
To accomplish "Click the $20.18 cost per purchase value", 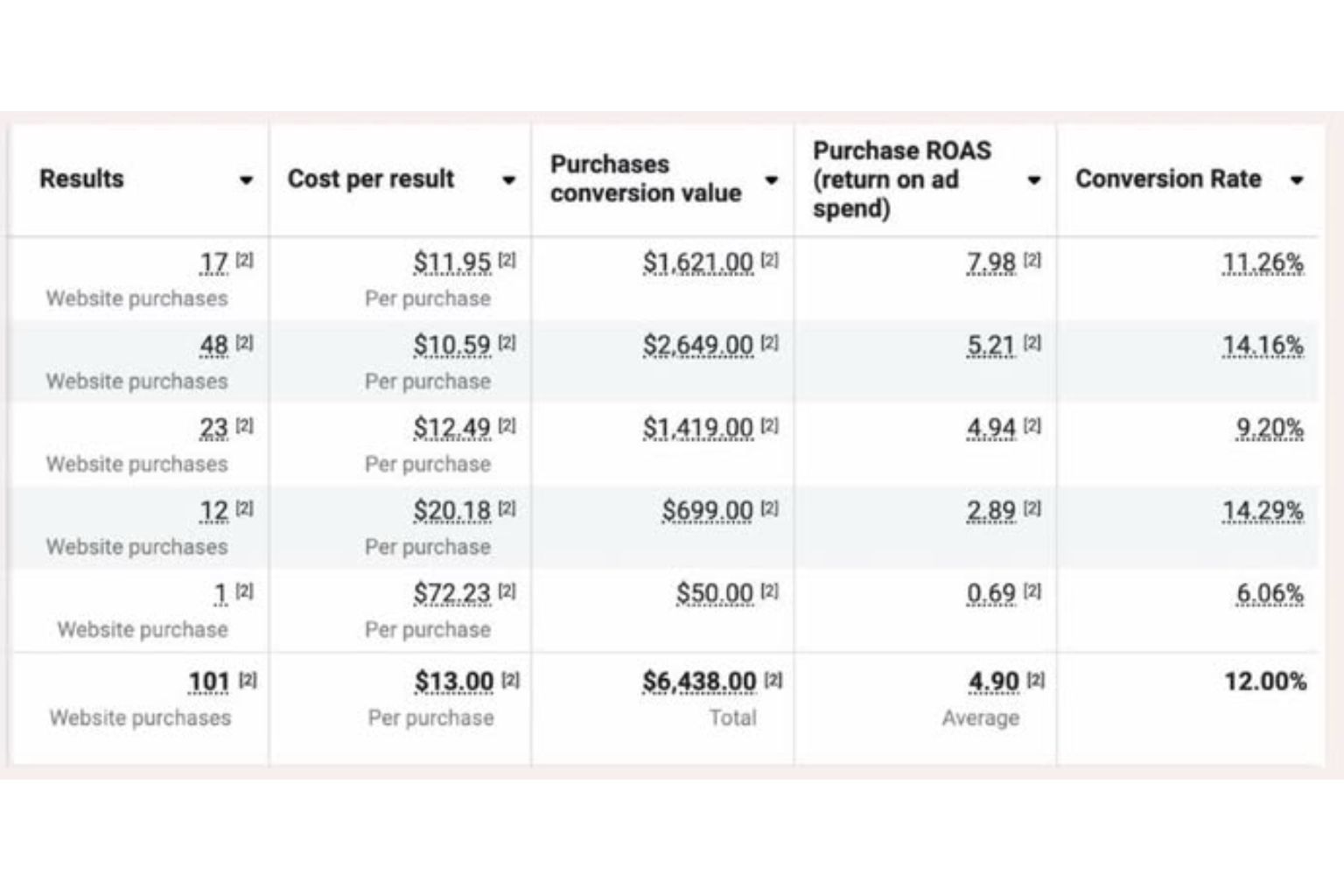I will coord(452,511).
